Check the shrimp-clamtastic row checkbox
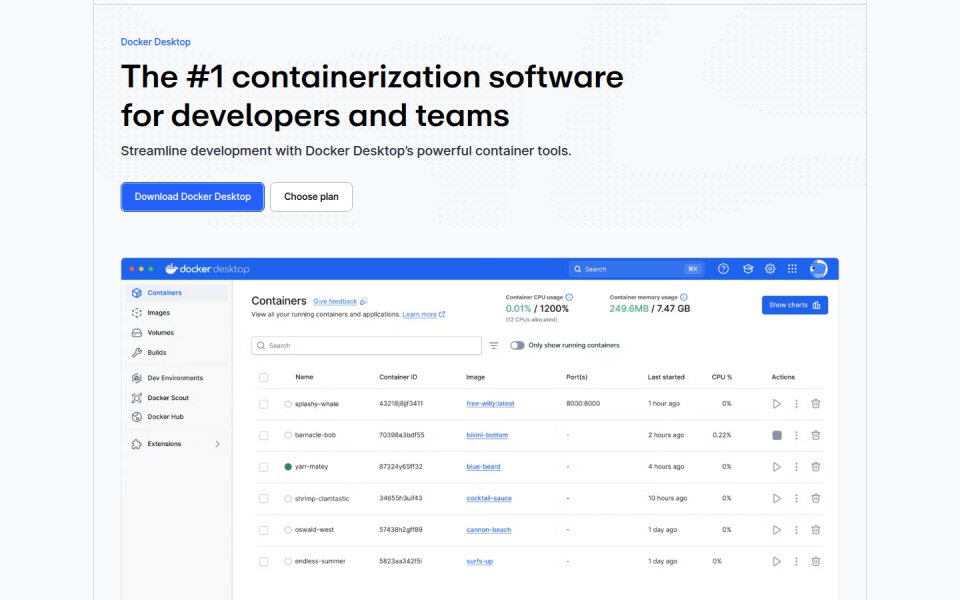This screenshot has height=600, width=960. click(x=263, y=498)
